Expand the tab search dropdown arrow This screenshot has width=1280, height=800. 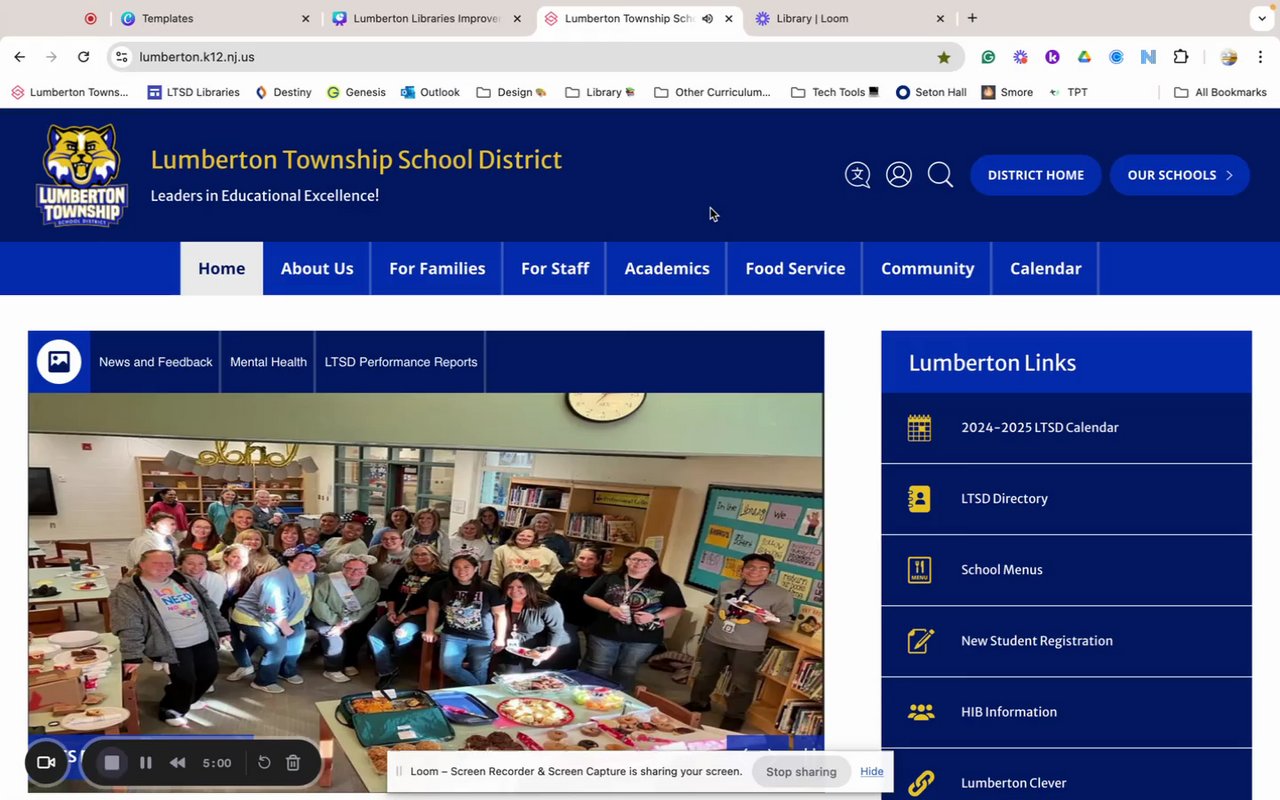(x=1261, y=18)
